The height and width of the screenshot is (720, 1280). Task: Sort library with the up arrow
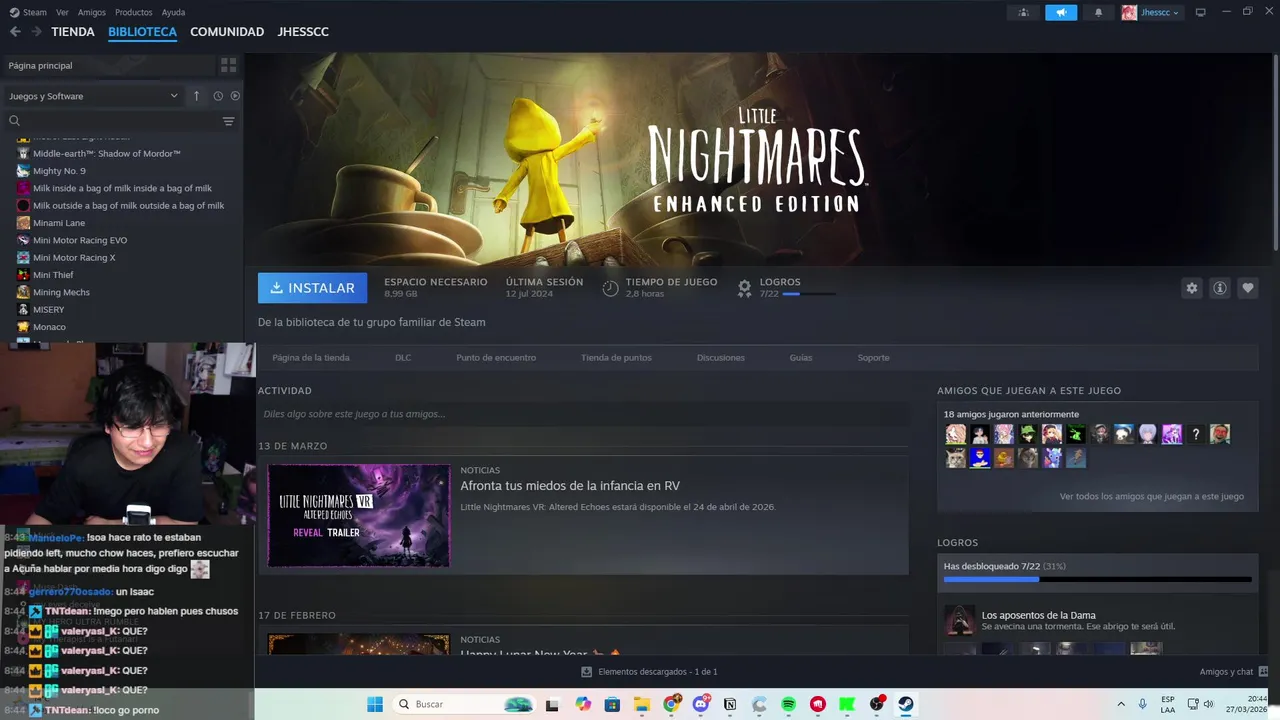(196, 96)
